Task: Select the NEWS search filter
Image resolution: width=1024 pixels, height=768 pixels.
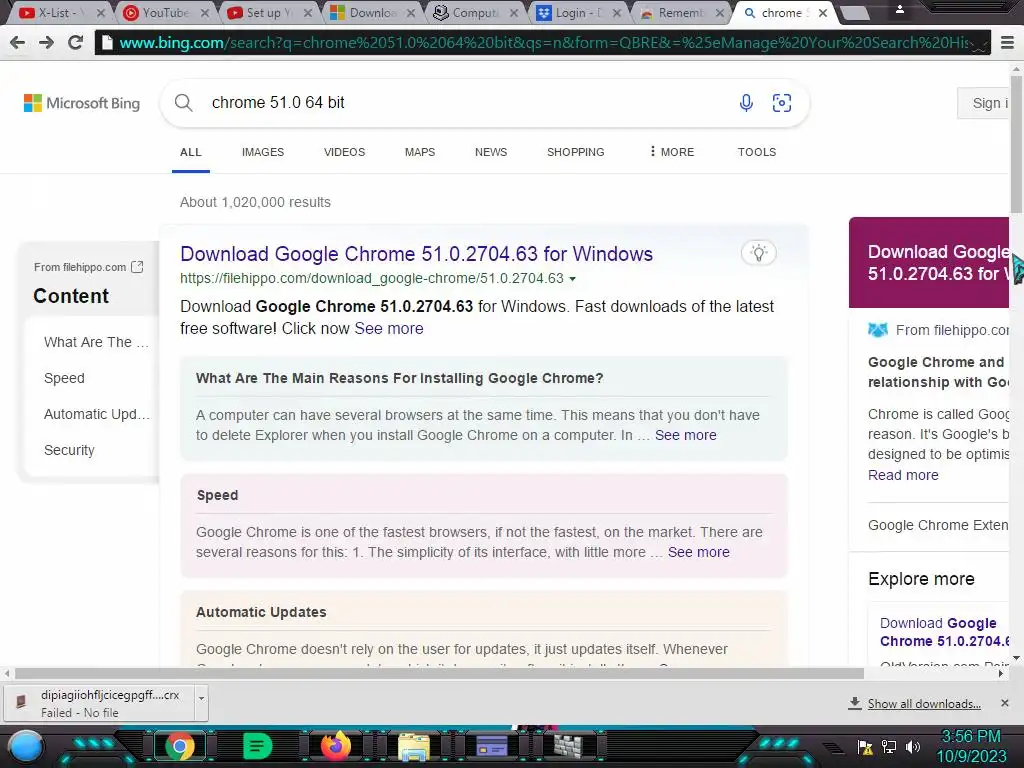Action: (x=490, y=152)
